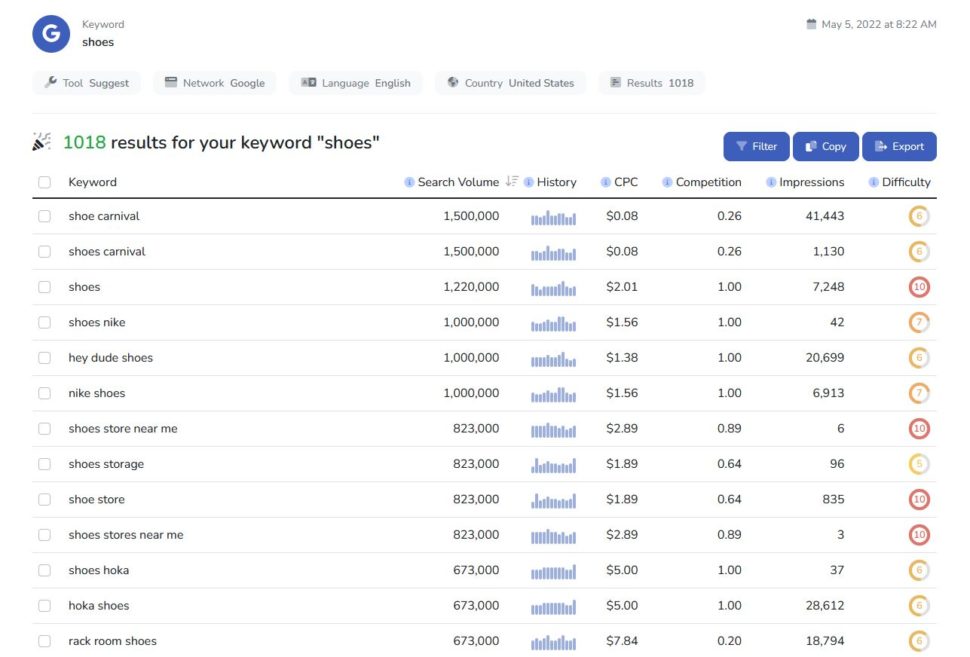
Task: Click difficulty badge for shoe carnival
Action: pyautogui.click(x=919, y=216)
